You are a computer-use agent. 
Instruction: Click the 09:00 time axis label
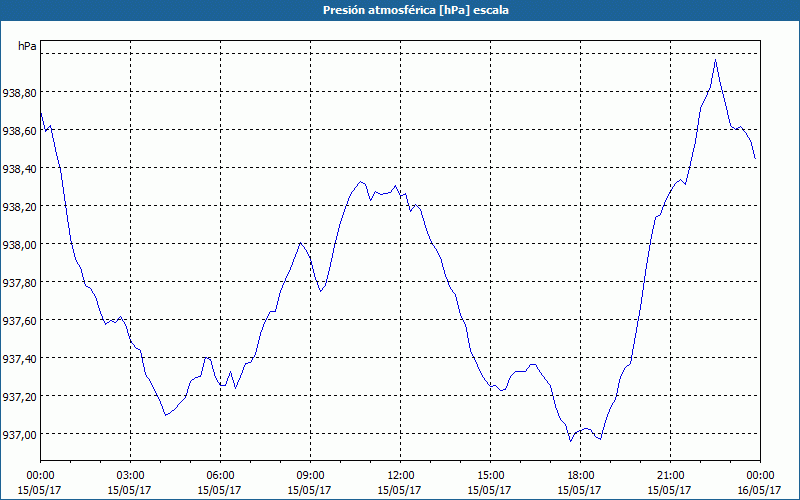310,475
